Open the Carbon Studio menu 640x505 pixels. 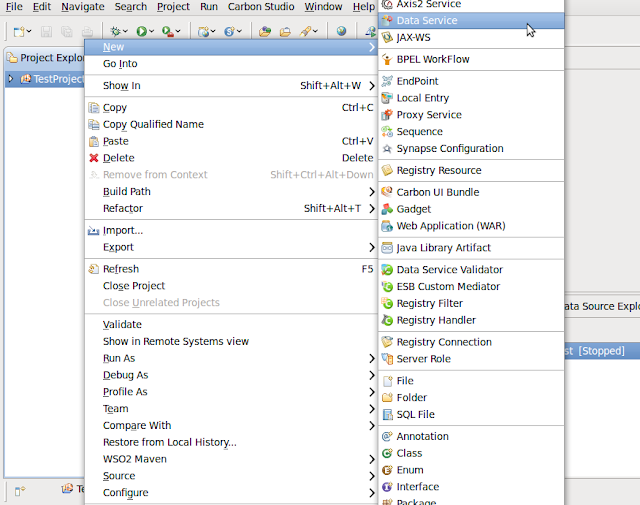click(261, 7)
